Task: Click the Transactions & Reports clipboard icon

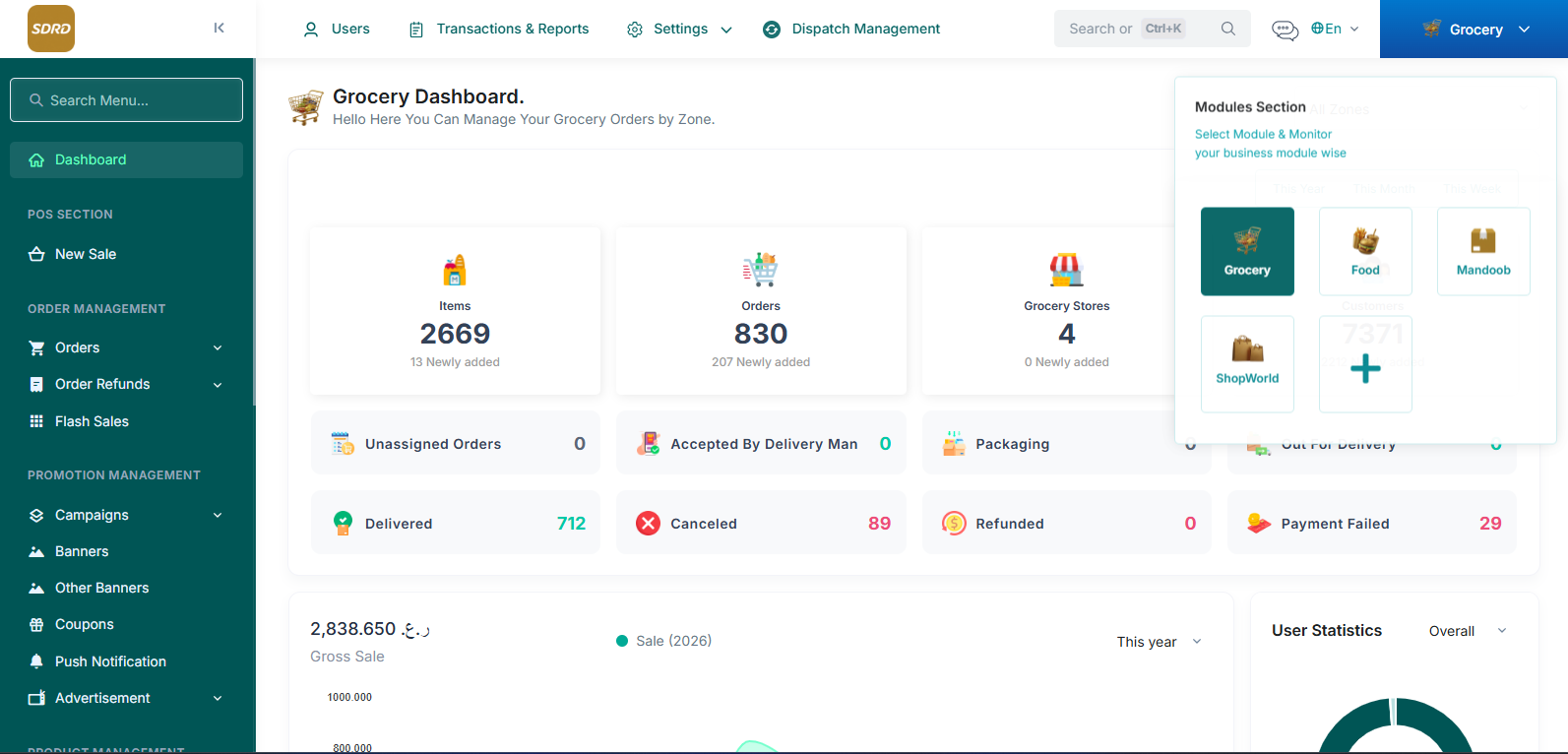Action: [x=416, y=30]
